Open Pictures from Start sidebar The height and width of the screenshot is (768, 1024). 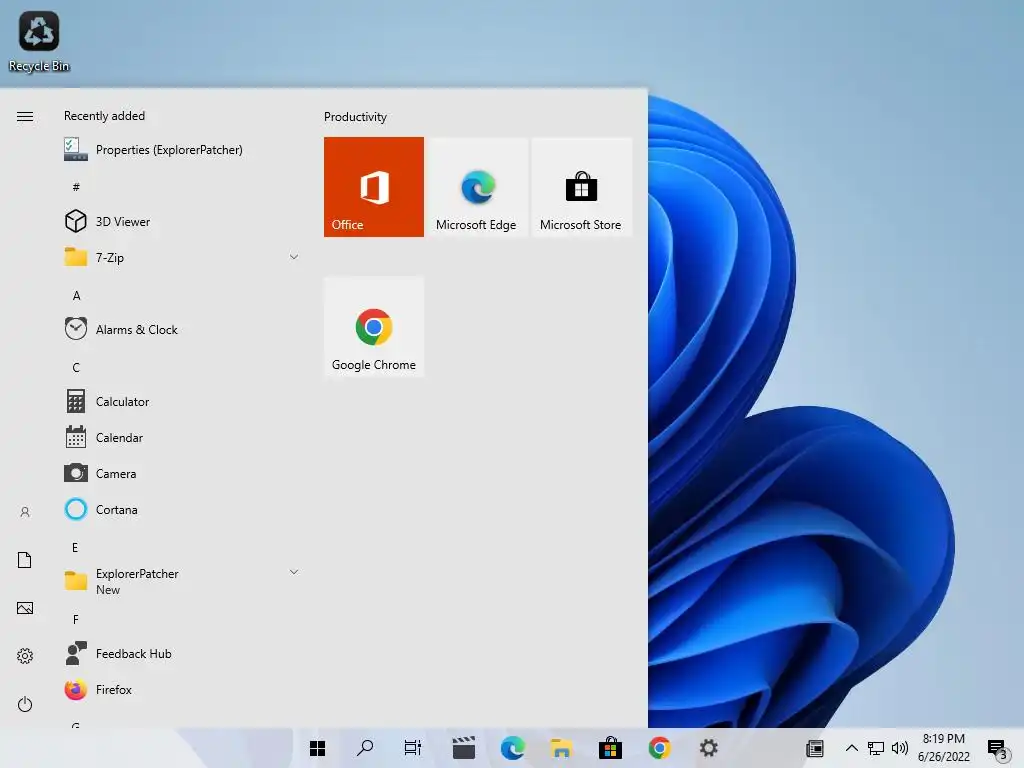click(25, 608)
